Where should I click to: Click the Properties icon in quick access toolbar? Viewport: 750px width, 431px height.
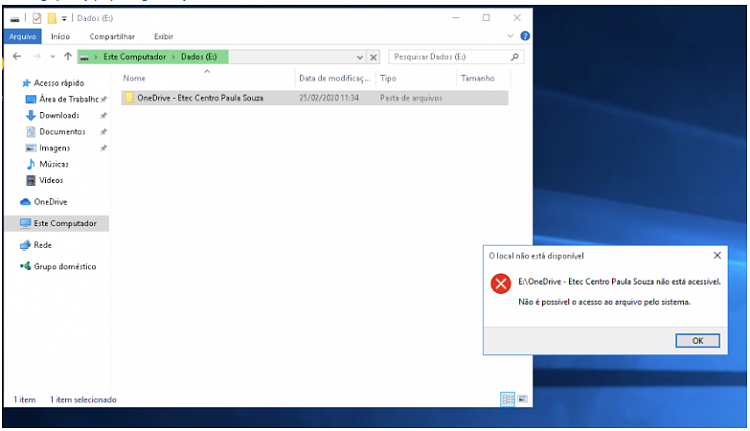pyautogui.click(x=37, y=18)
